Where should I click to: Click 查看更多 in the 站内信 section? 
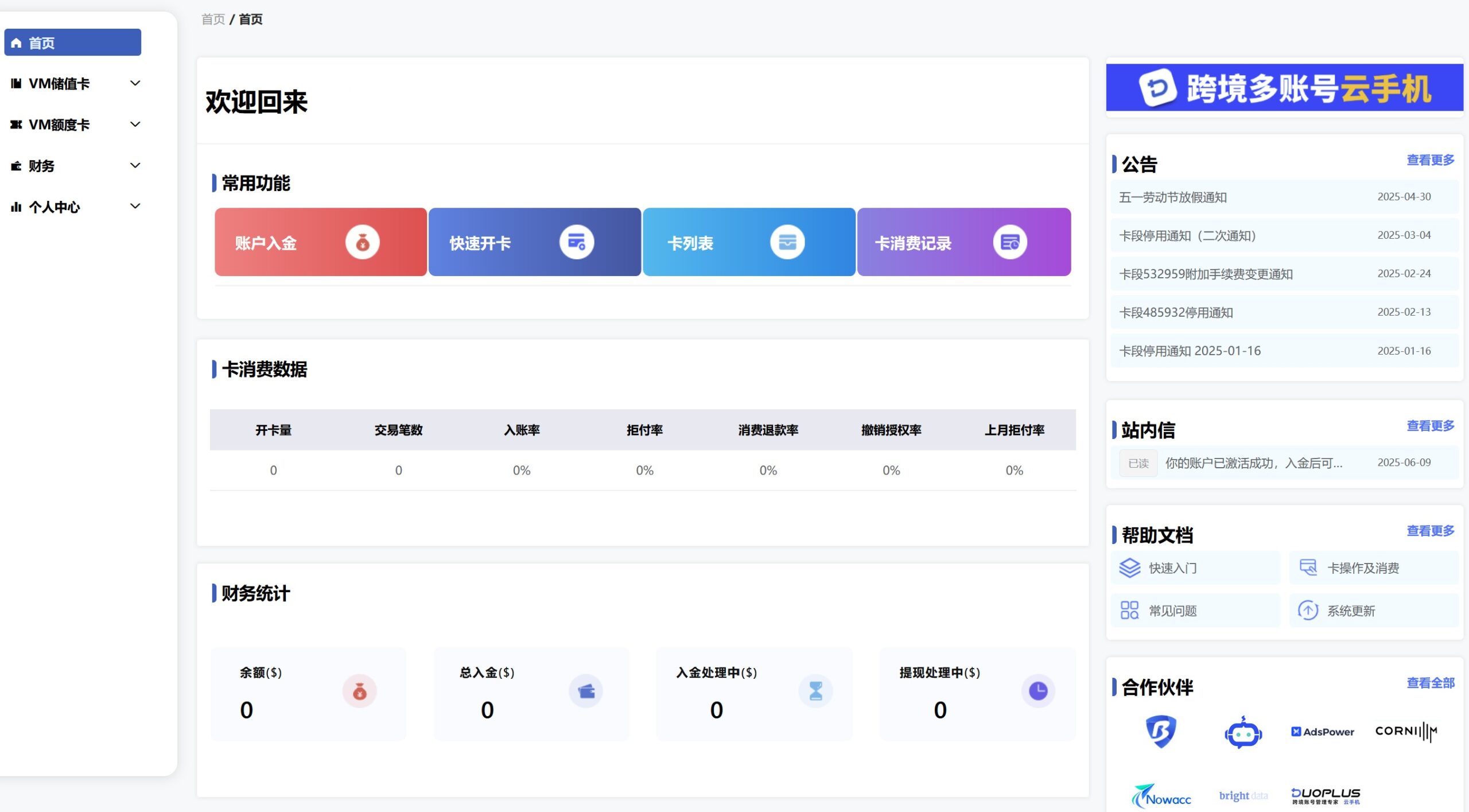[x=1430, y=426]
